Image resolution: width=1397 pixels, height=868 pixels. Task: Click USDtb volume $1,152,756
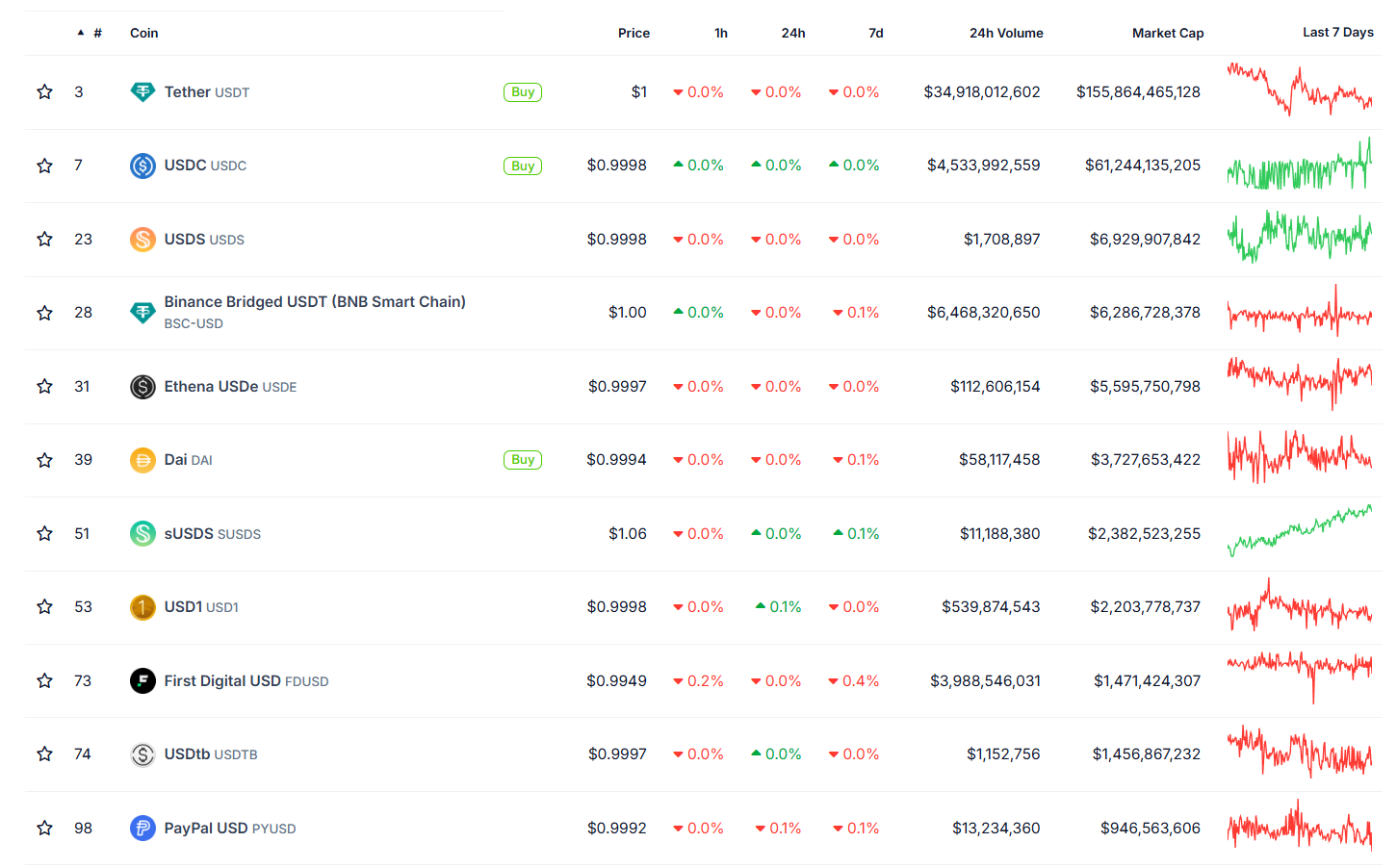pyautogui.click(x=1003, y=754)
